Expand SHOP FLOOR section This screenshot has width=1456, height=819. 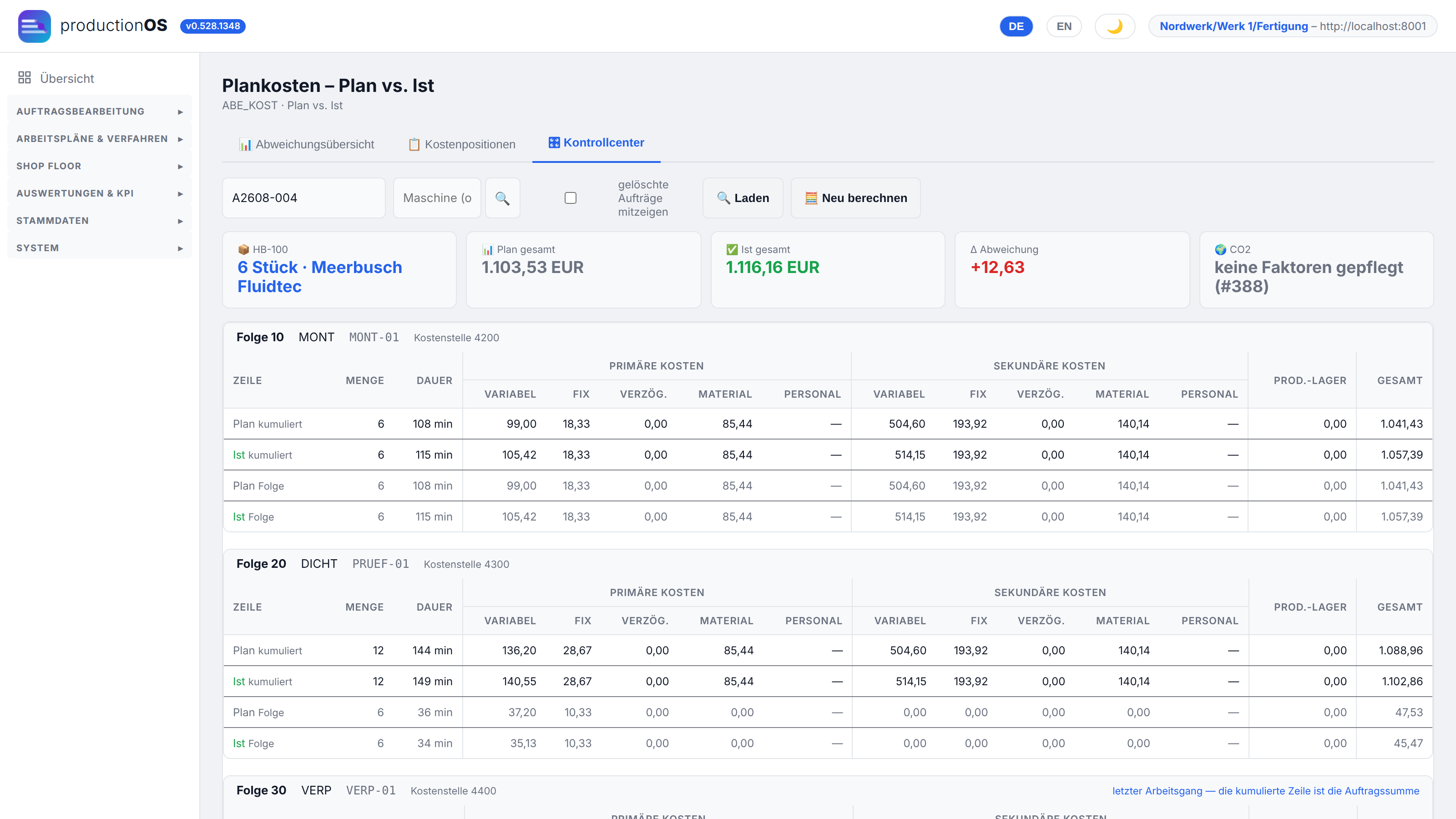point(100,166)
